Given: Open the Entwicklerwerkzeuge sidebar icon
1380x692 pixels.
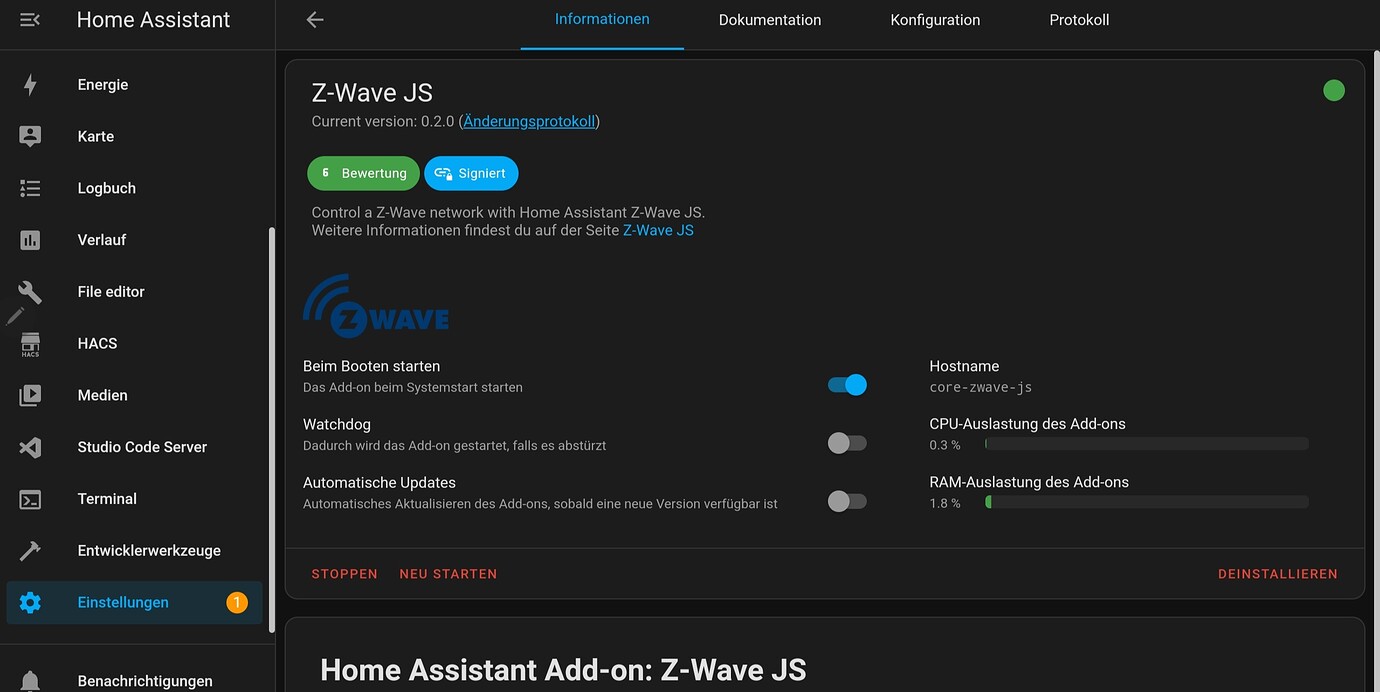Looking at the screenshot, I should 29,550.
